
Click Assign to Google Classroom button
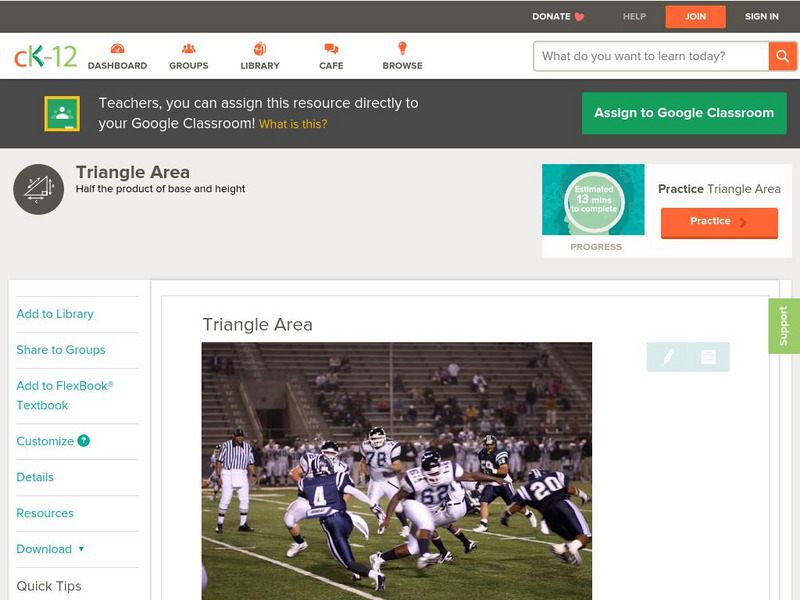pyautogui.click(x=684, y=113)
